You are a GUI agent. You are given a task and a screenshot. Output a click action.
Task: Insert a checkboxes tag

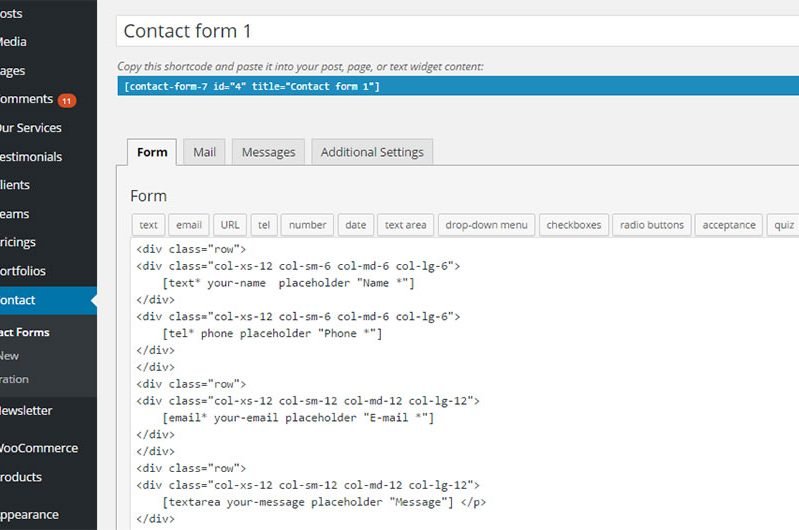click(574, 225)
